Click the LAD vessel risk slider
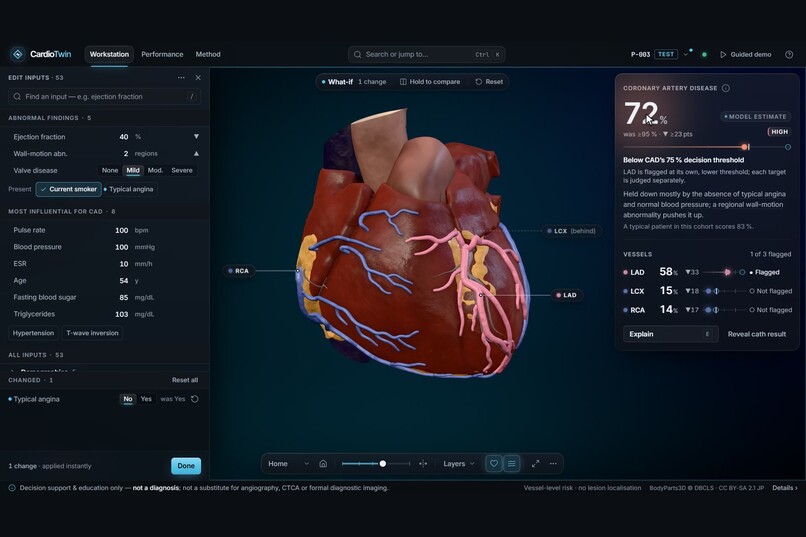This screenshot has height=537, width=806. point(724,272)
